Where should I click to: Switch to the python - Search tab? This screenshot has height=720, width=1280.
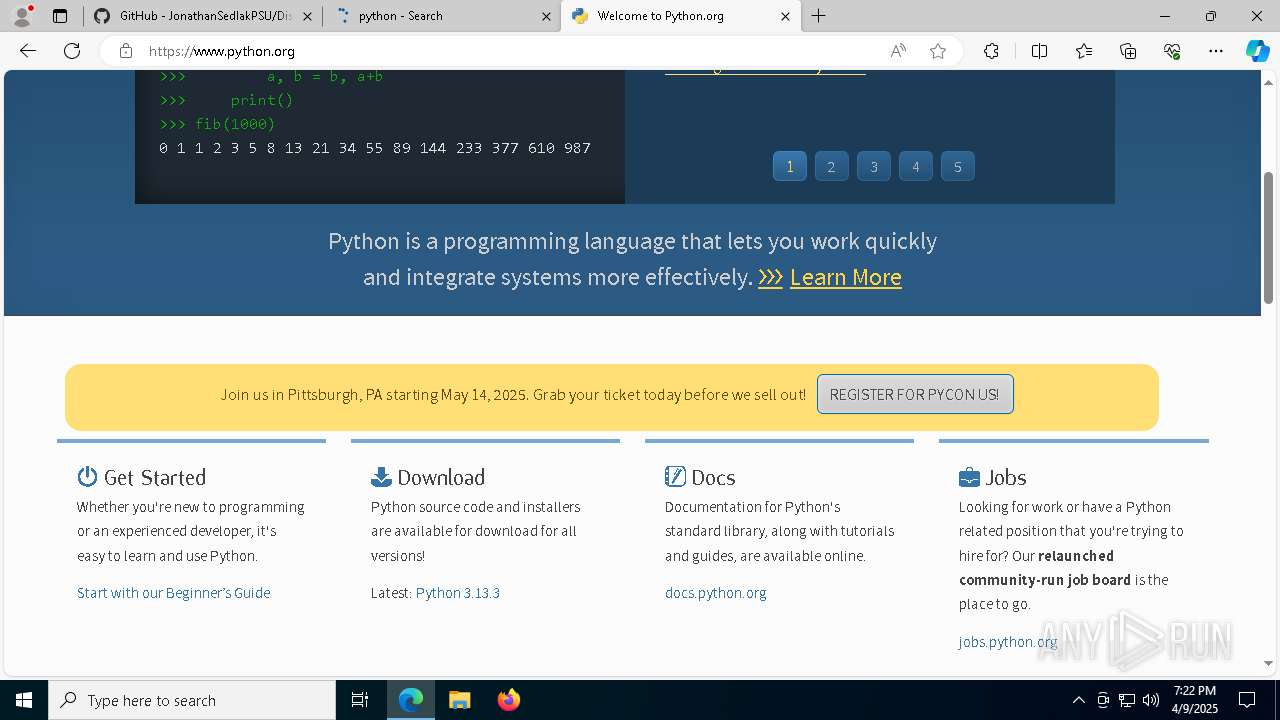tap(441, 16)
